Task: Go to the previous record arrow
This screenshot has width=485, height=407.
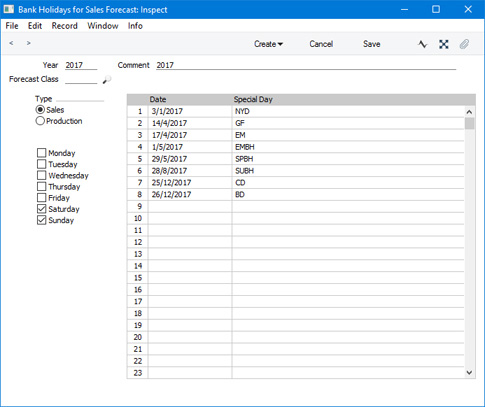Action: tap(11, 43)
